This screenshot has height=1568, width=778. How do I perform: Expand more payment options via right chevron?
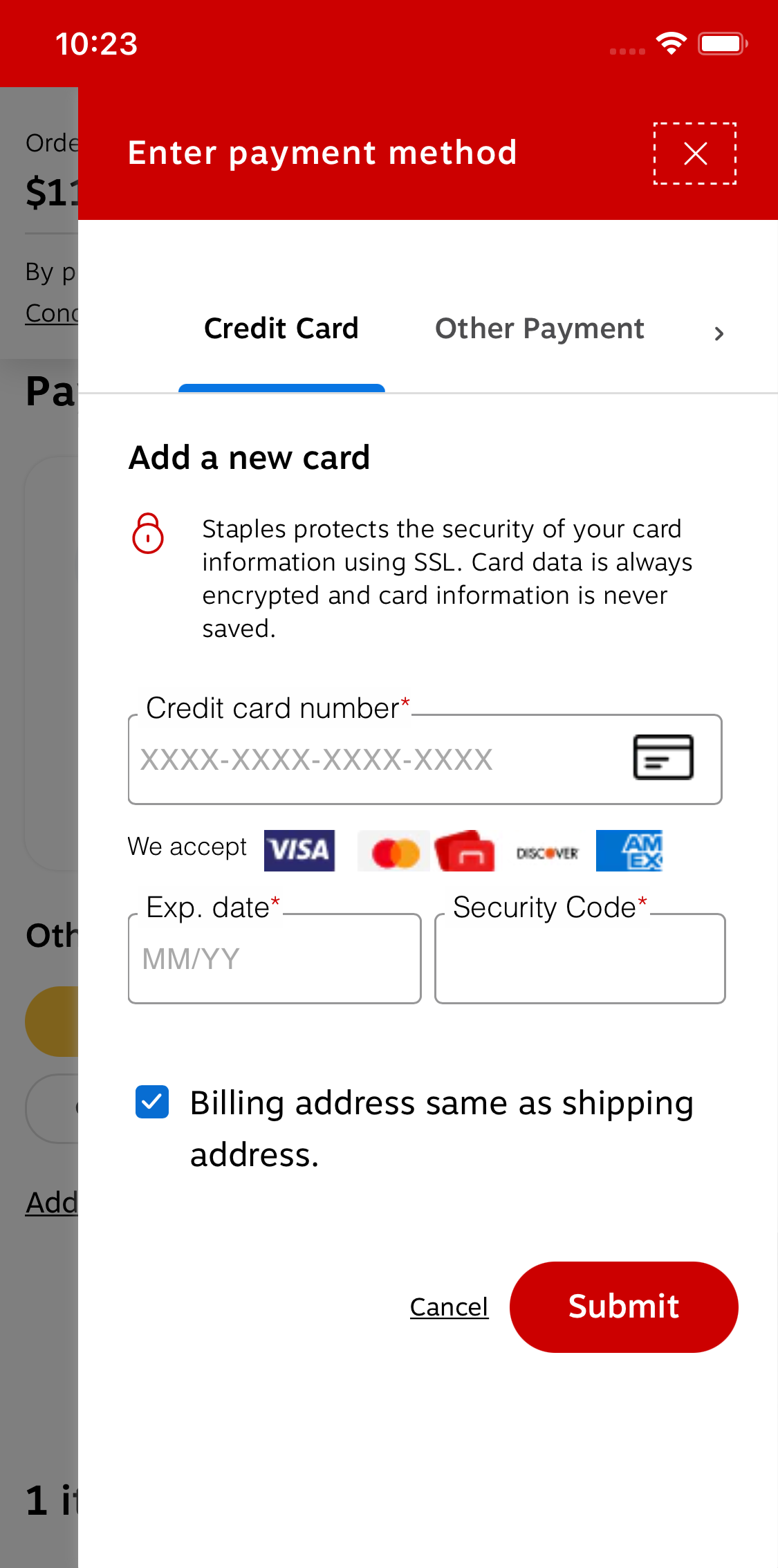(x=719, y=333)
